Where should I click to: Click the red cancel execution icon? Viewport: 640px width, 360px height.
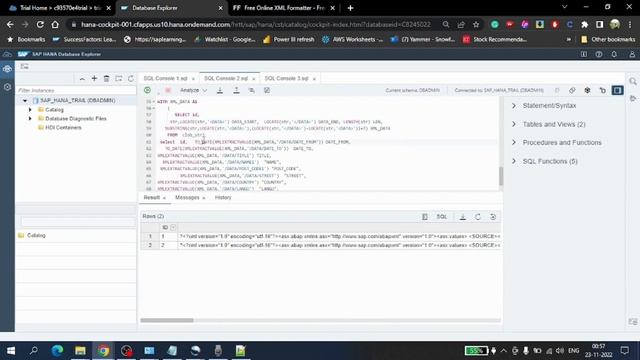coord(168,90)
